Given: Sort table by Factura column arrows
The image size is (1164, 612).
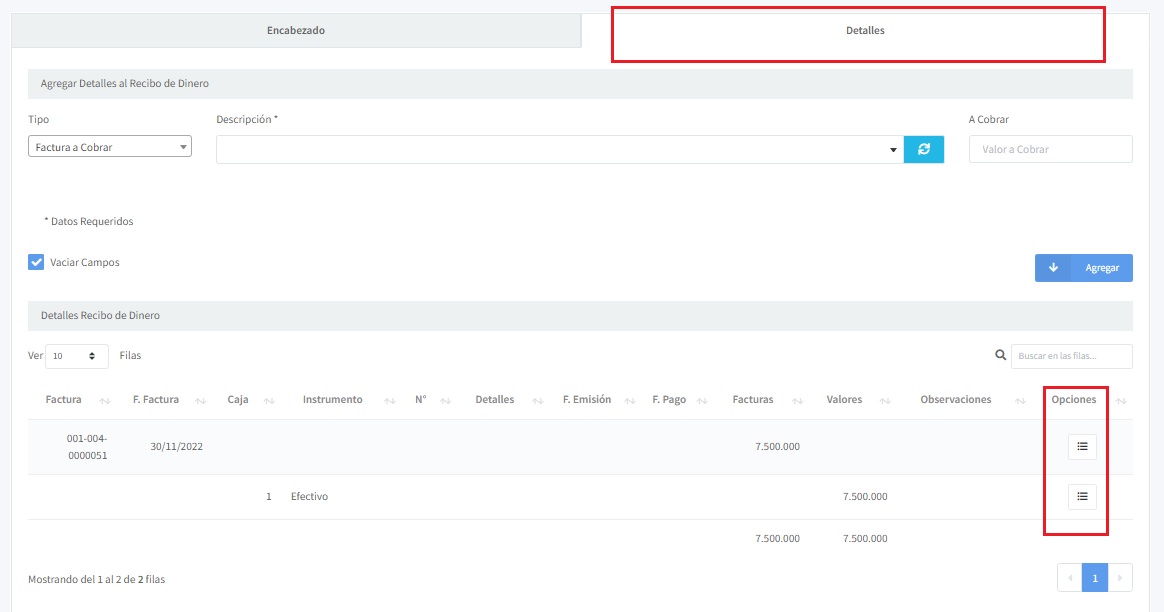Looking at the screenshot, I should pyautogui.click(x=105, y=400).
